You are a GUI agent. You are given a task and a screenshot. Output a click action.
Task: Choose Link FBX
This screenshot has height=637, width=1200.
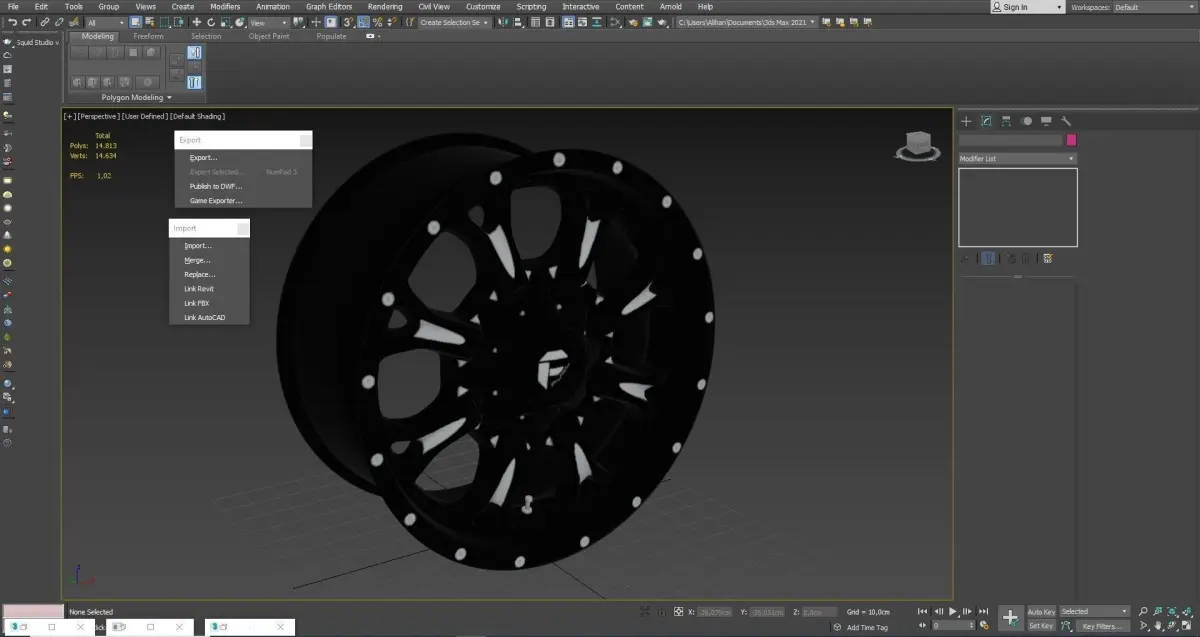tap(196, 303)
